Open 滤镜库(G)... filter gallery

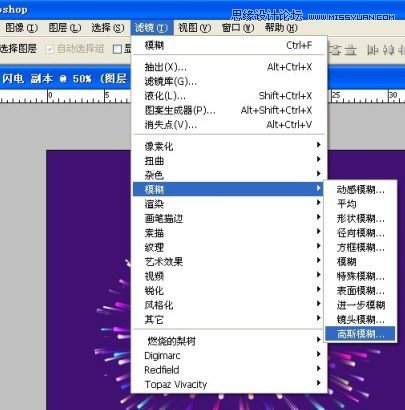(x=229, y=81)
